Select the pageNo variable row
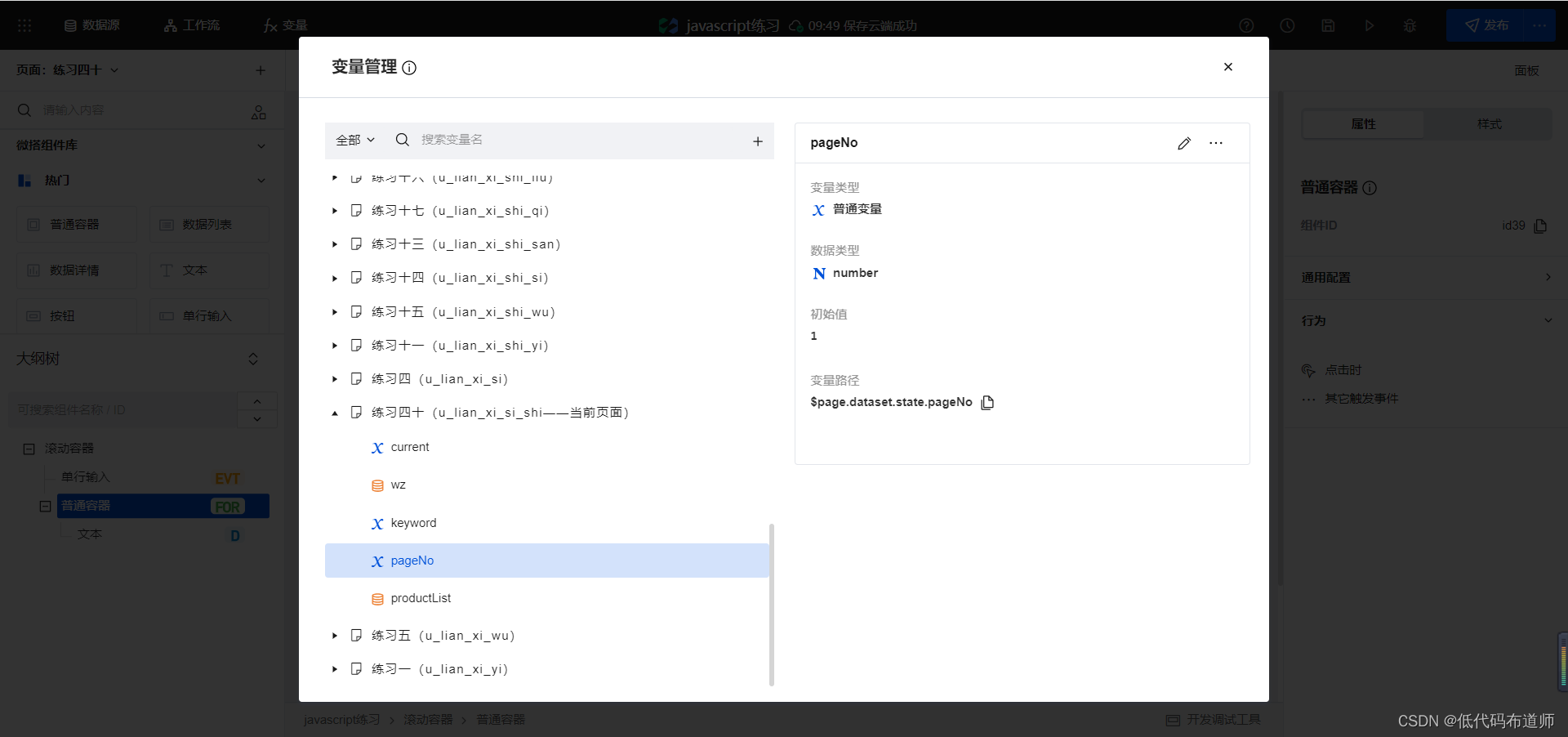This screenshot has height=737, width=1568. tap(546, 561)
